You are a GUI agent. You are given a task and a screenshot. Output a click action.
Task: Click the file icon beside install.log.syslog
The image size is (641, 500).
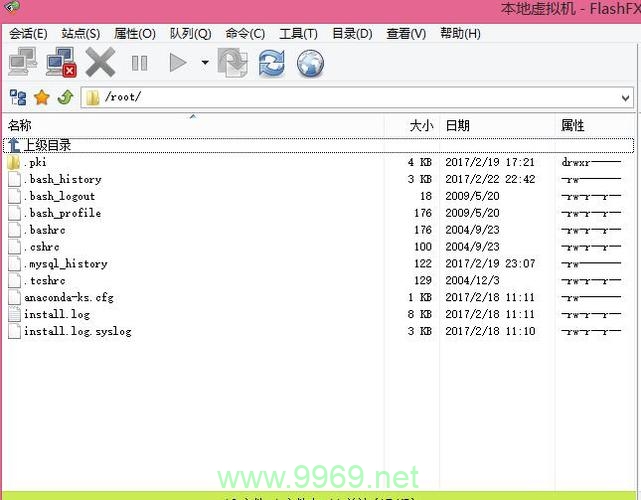point(14,331)
